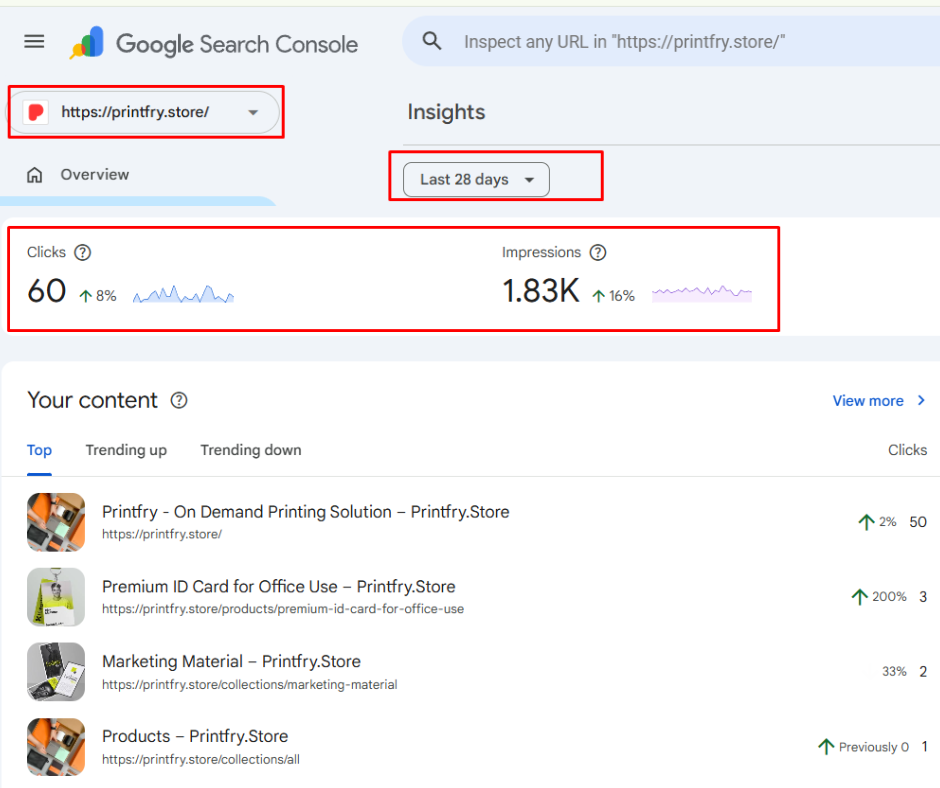This screenshot has width=940, height=788.
Task: Open the Marketing Material collection link
Action: [231, 661]
